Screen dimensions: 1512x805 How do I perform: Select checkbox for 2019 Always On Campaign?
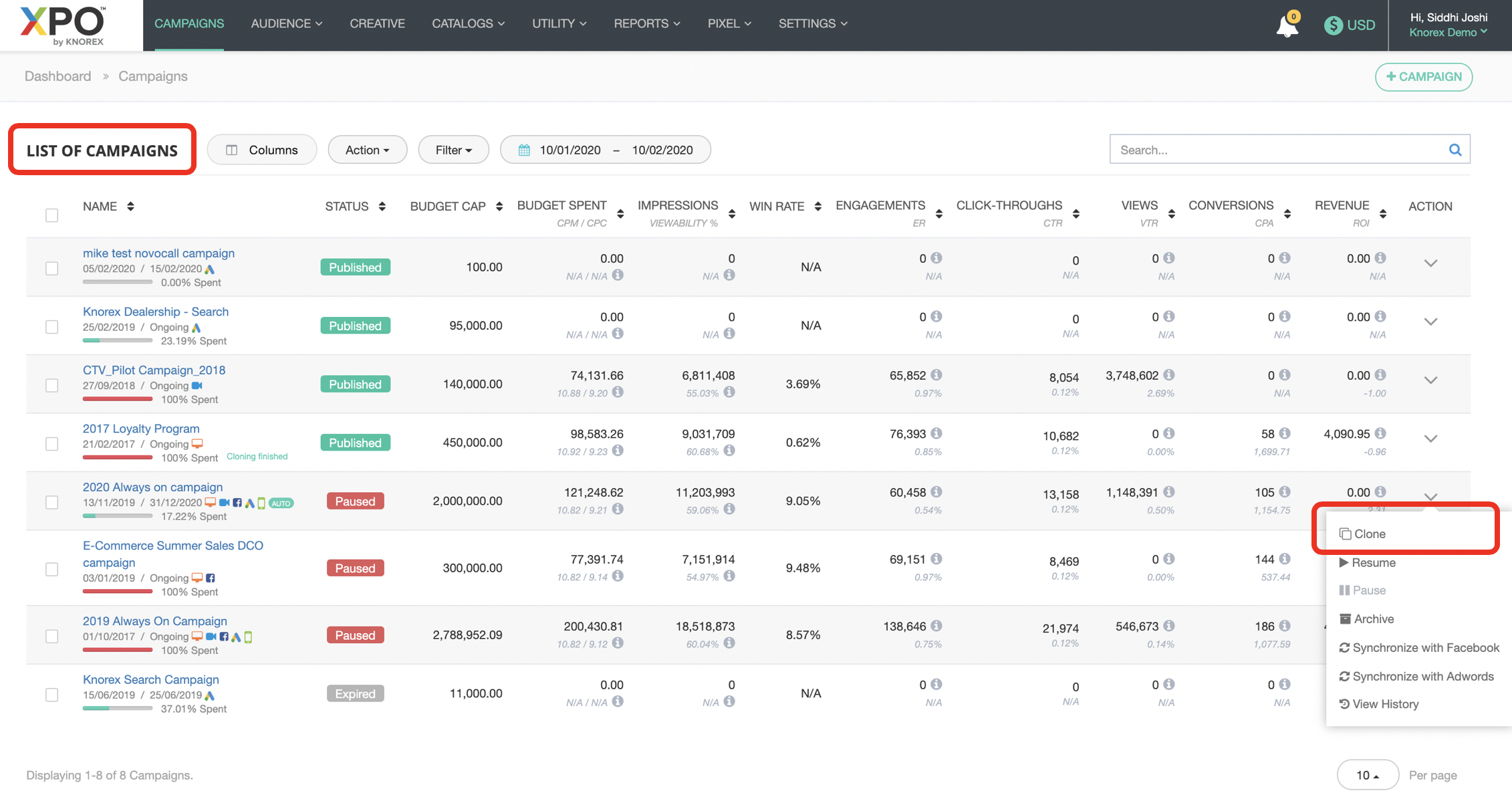click(51, 636)
